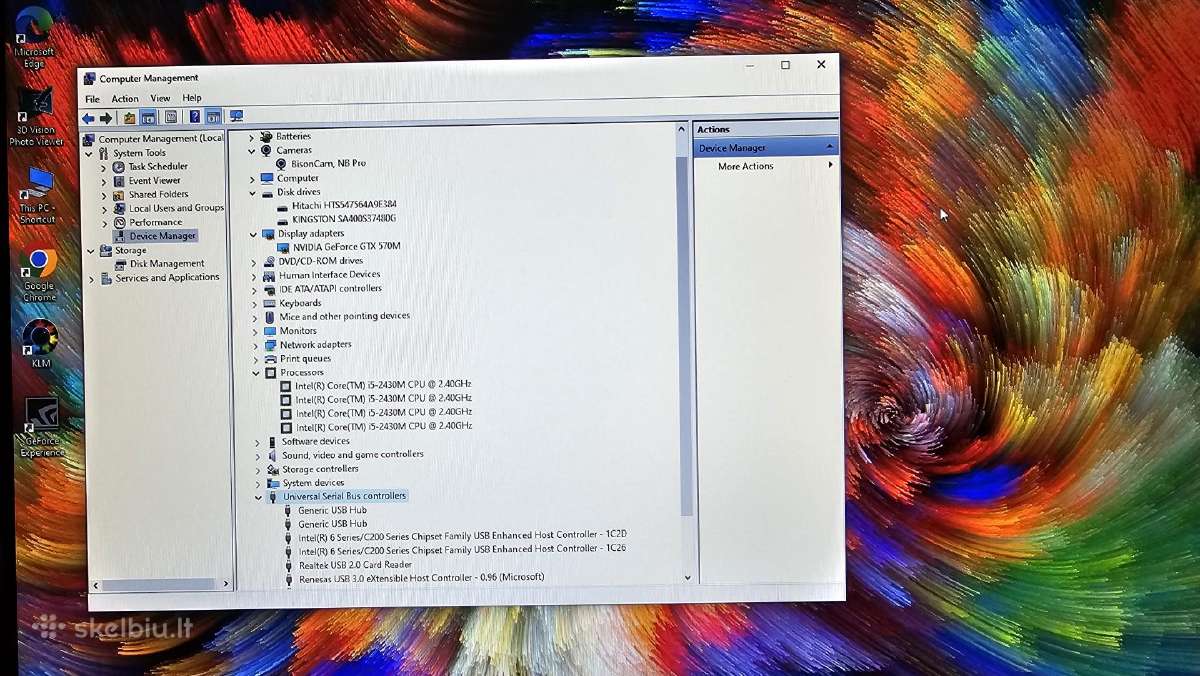Click the BisonCam webcam device icon
Screen dimensions: 1200x676
281,163
